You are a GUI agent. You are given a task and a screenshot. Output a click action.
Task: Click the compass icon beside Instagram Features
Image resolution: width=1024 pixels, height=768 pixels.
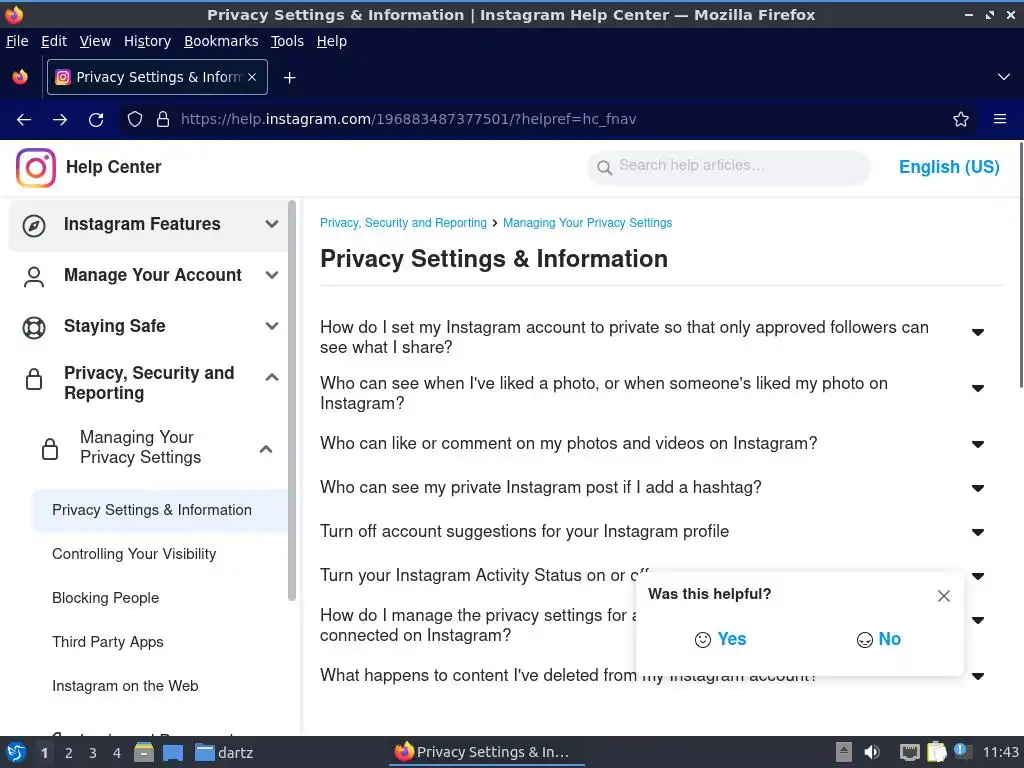point(34,225)
